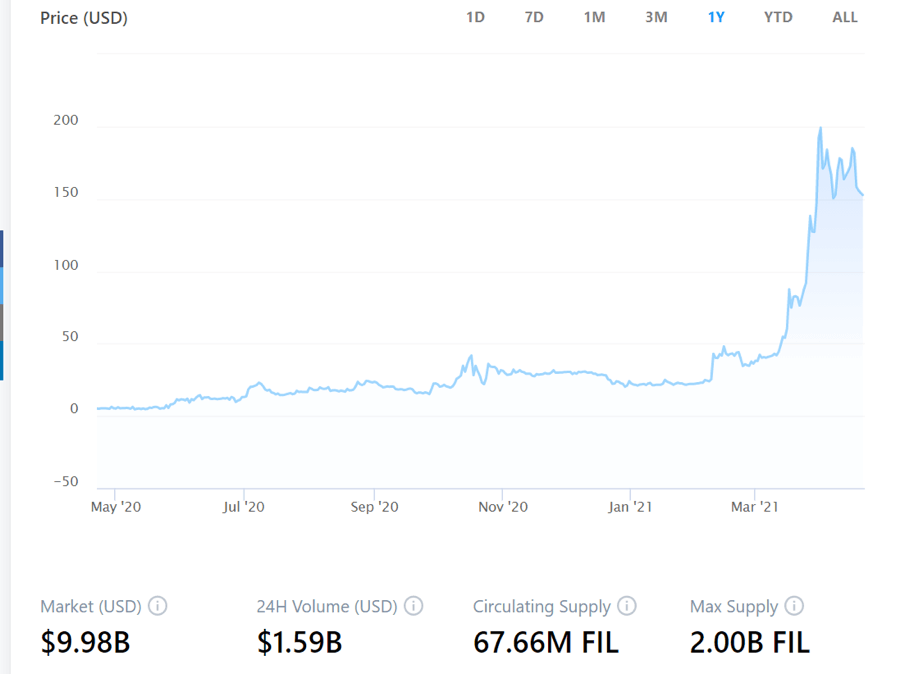904x674 pixels.
Task: Switch to the 1M chart view
Action: (x=595, y=17)
